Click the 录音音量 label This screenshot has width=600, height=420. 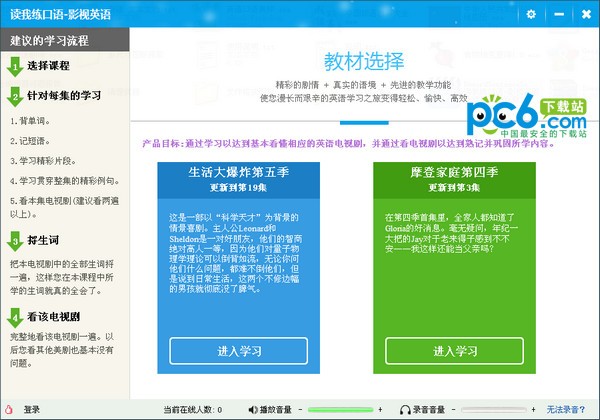(429, 410)
